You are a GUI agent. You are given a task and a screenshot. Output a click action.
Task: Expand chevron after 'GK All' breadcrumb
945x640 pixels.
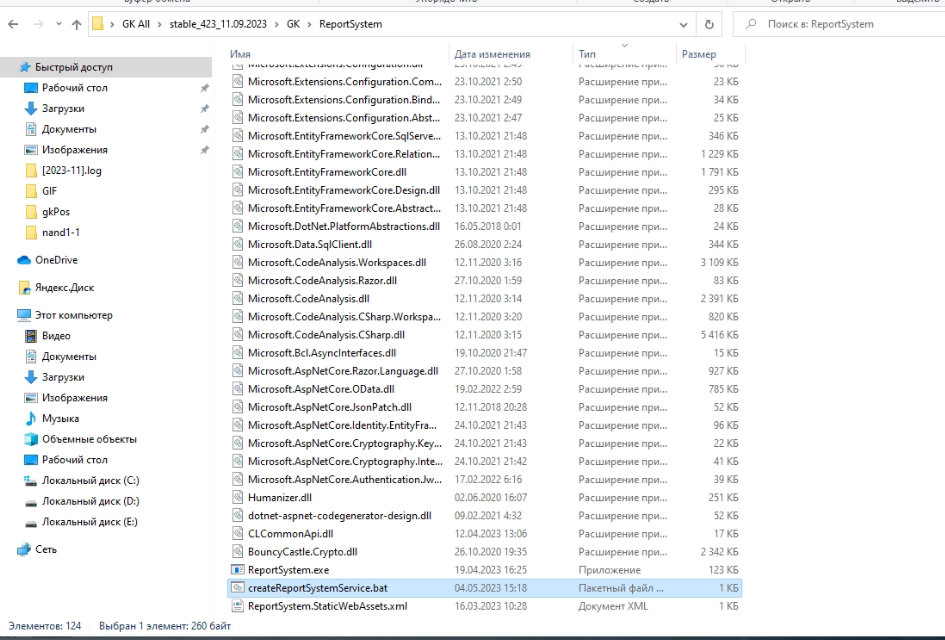pos(160,24)
